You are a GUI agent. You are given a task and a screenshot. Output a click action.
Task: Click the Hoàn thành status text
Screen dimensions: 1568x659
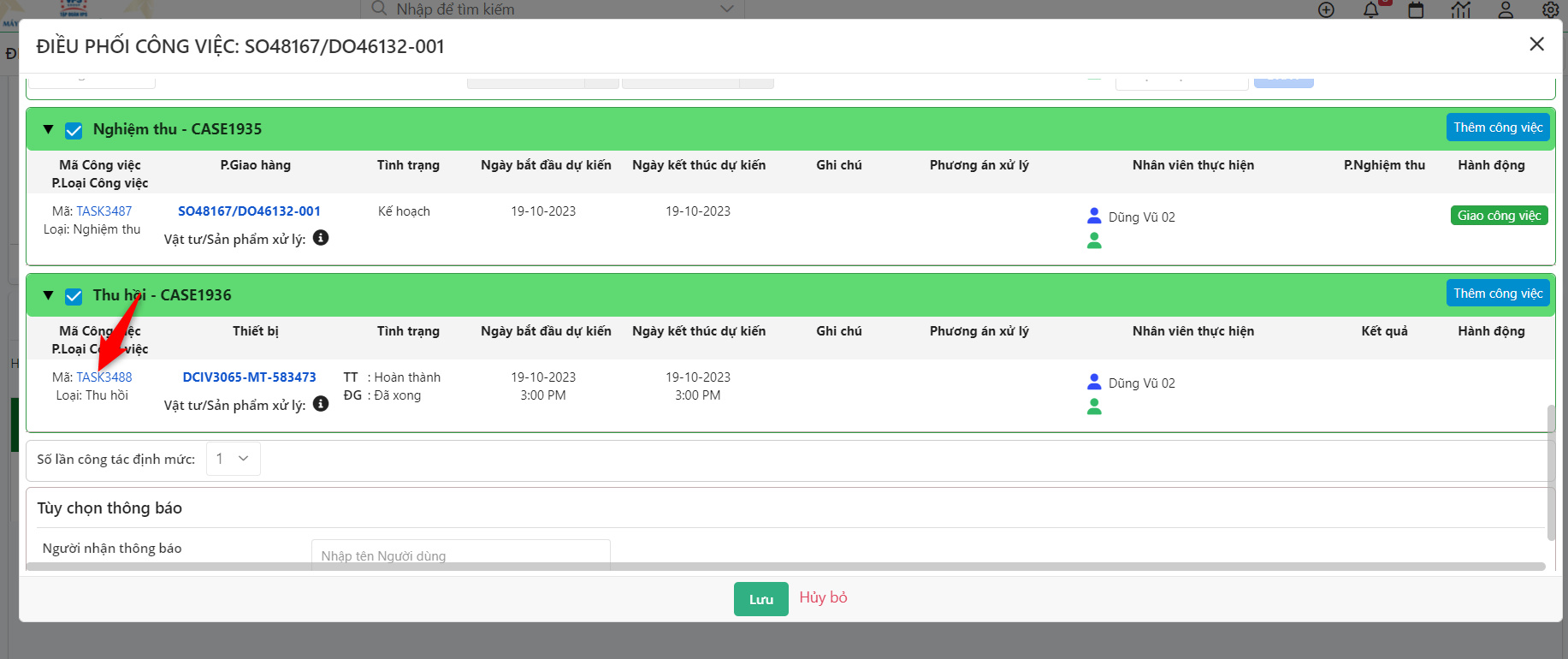(x=407, y=377)
